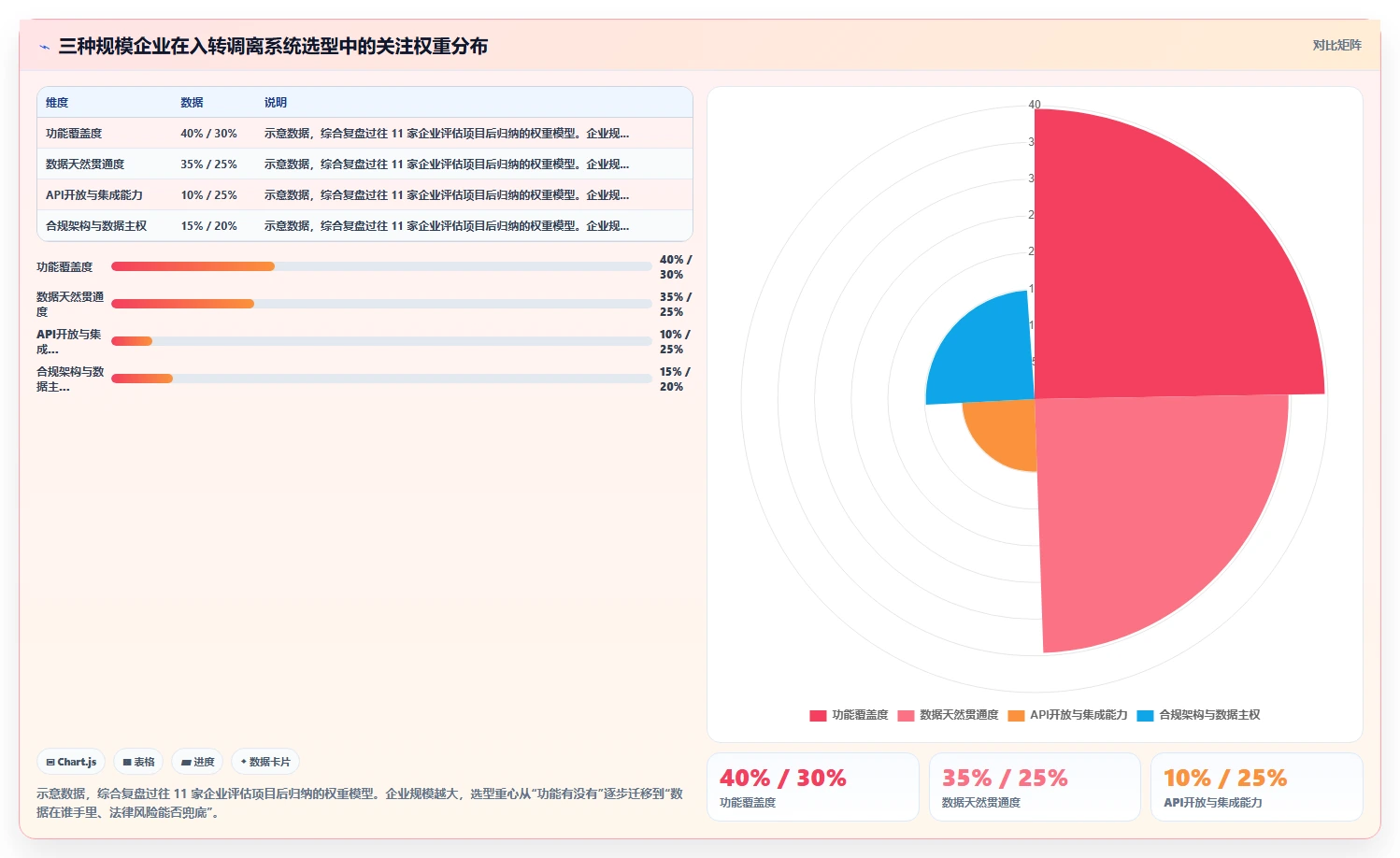Toggle the 数据天然贯通度 legend swatch
Screen dimensions: 1400x858
point(906,715)
